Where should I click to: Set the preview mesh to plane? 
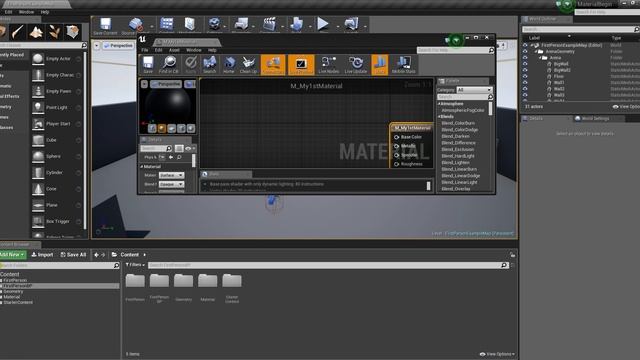(x=171, y=129)
